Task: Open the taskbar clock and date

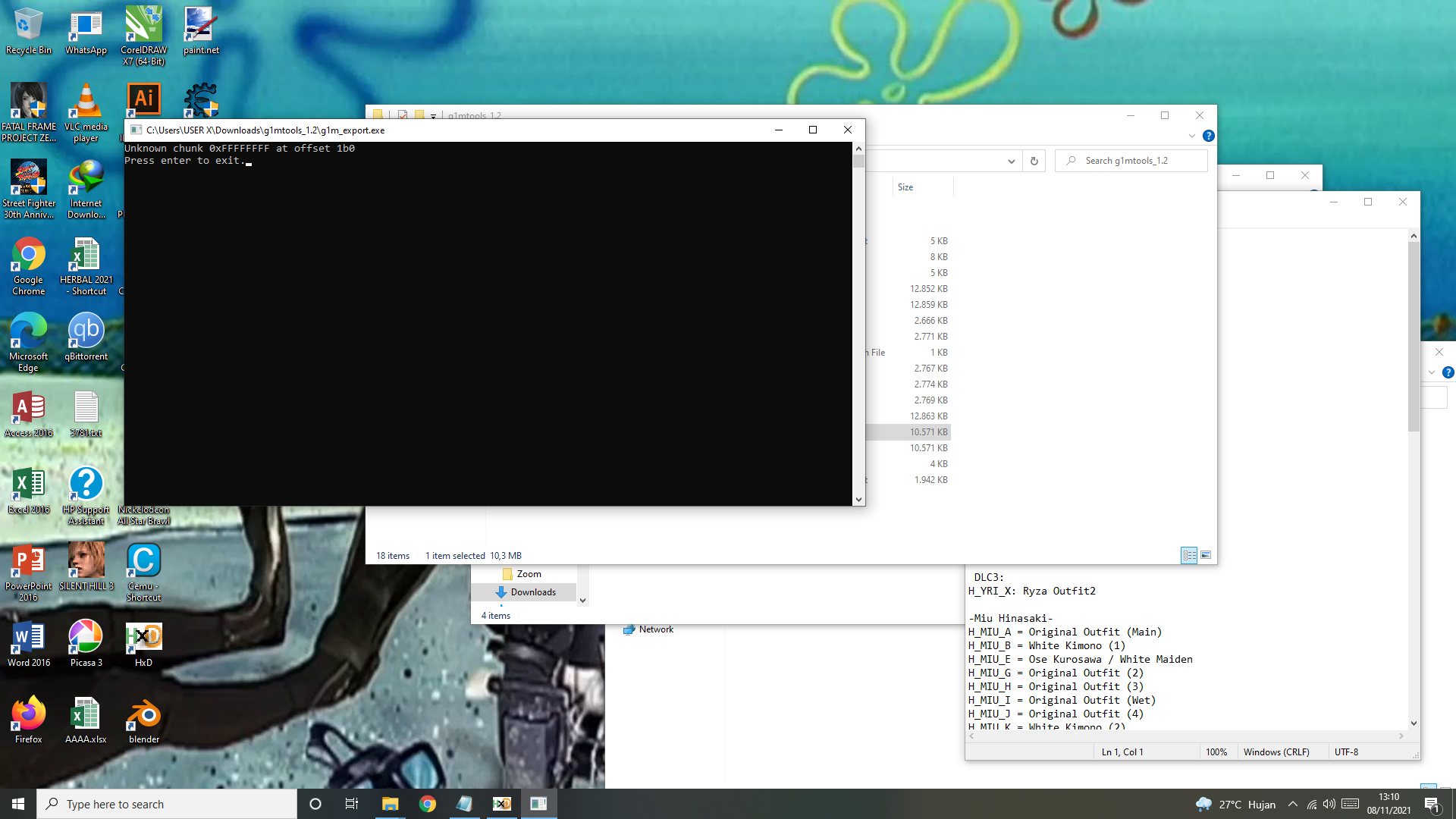Action: [1389, 804]
